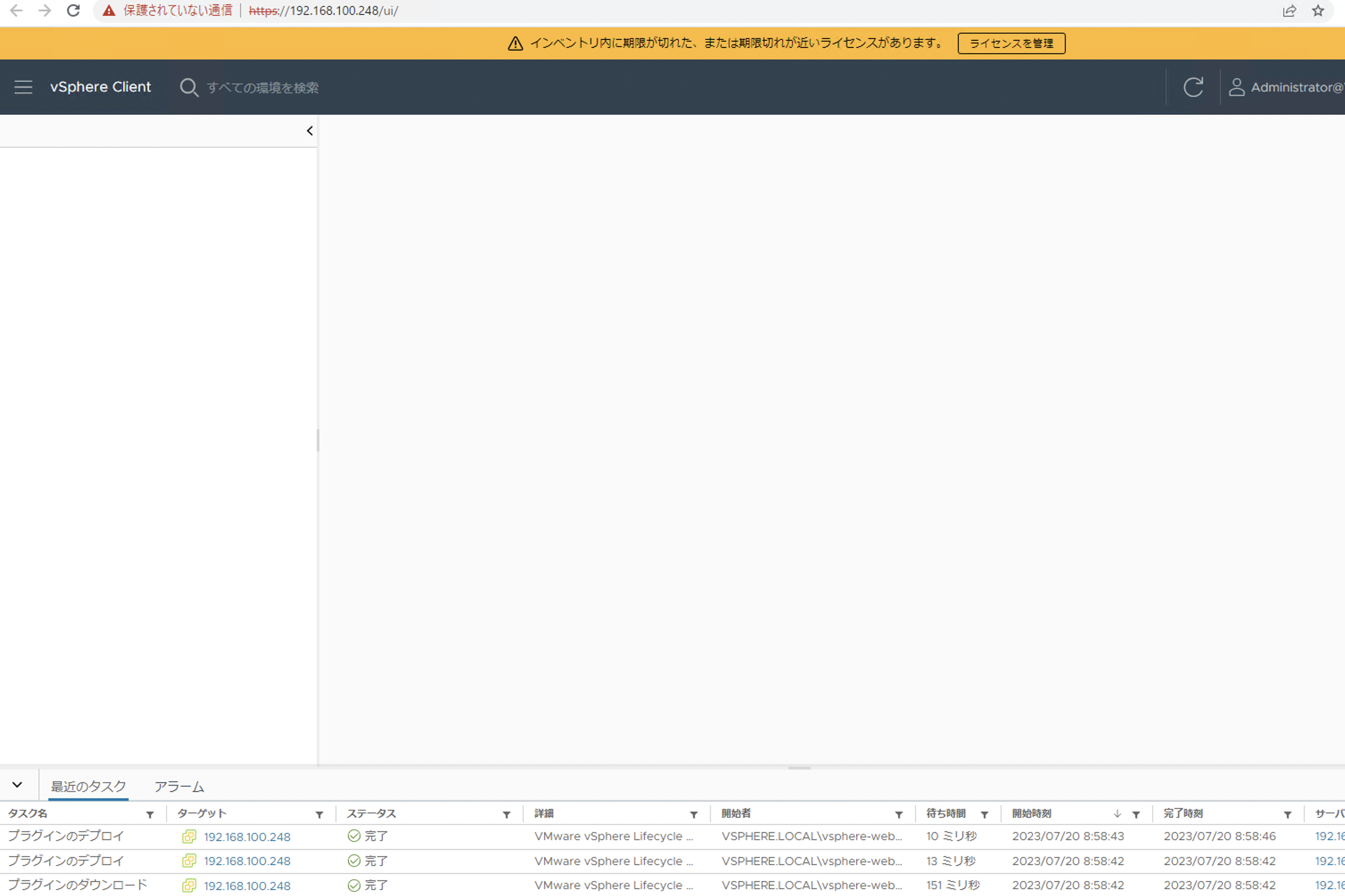Click the plugin icon beside 192.168.100.248

coord(189,837)
